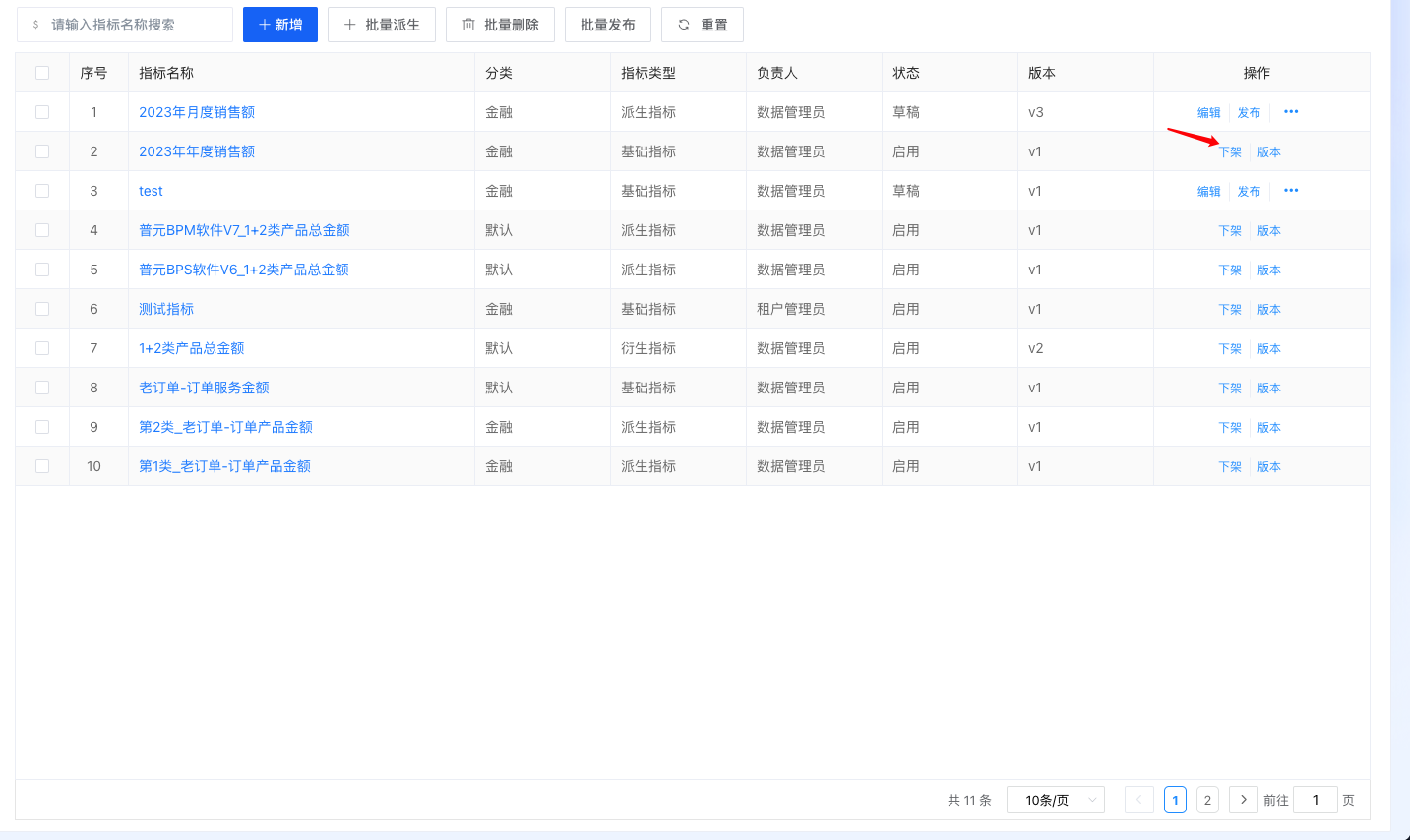Click the 前往 page number input
Viewport: 1410px width, 840px height.
tap(1315, 800)
